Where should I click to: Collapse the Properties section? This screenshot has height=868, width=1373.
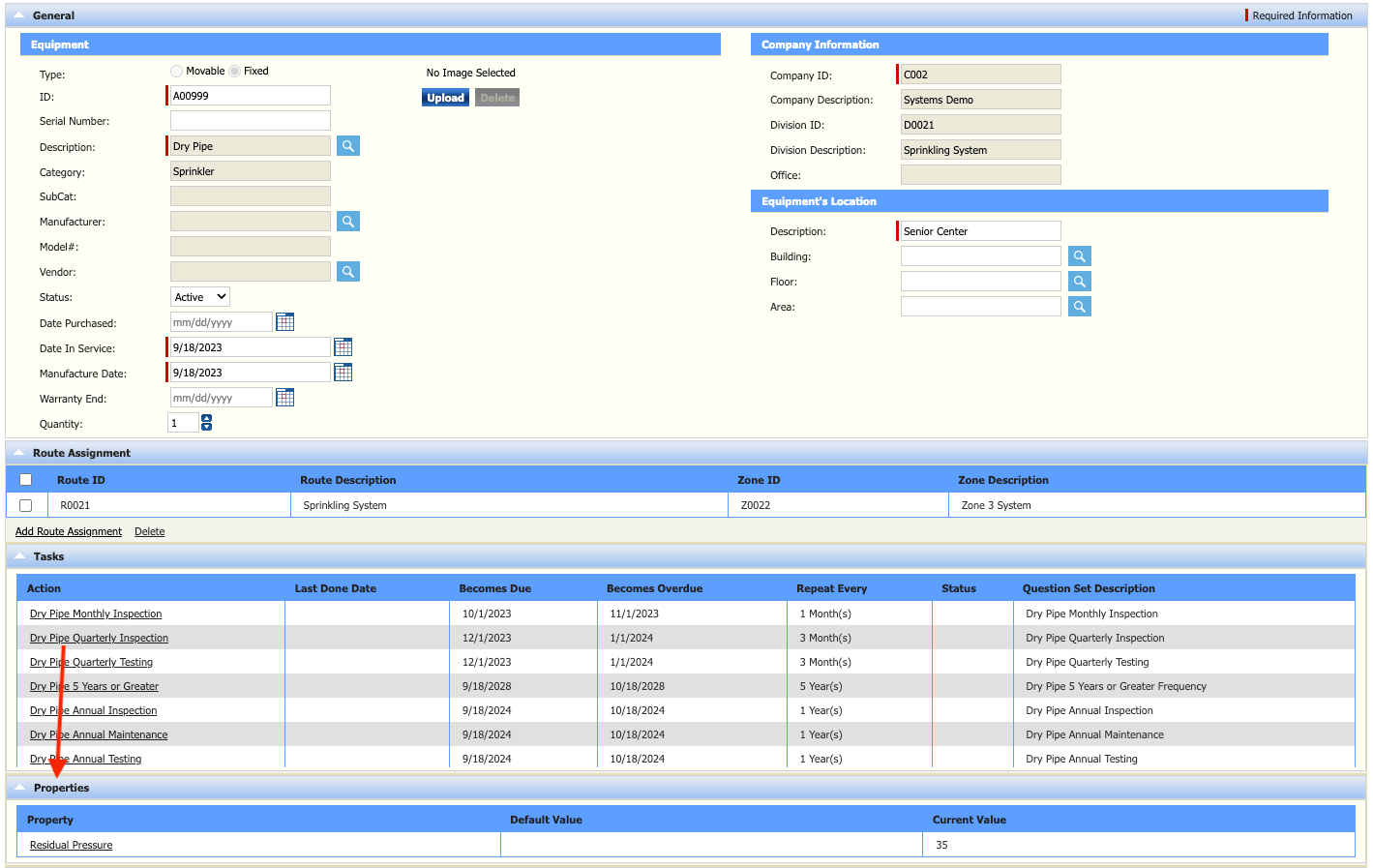pyautogui.click(x=21, y=788)
